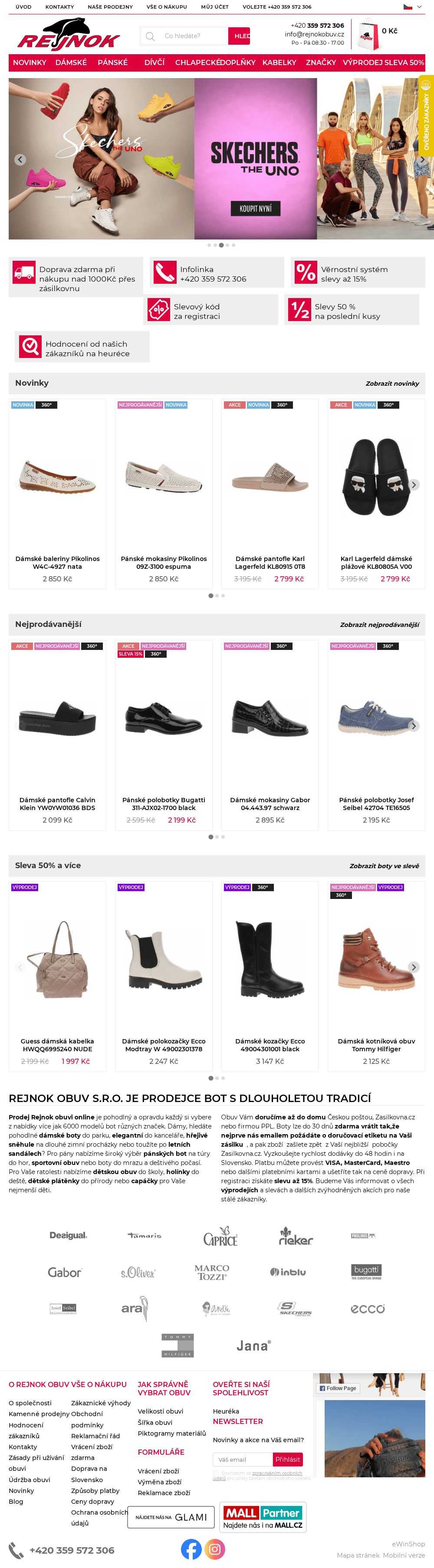This screenshot has height=1568, width=434.
Task: Select the first banner carousel dot
Action: (209, 245)
